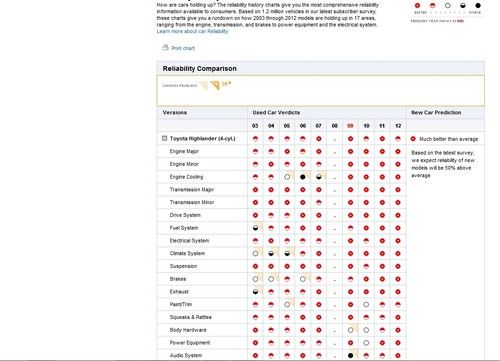Click Paint/Trim 10 open rating circle
The height and width of the screenshot is (361, 500).
366,304
